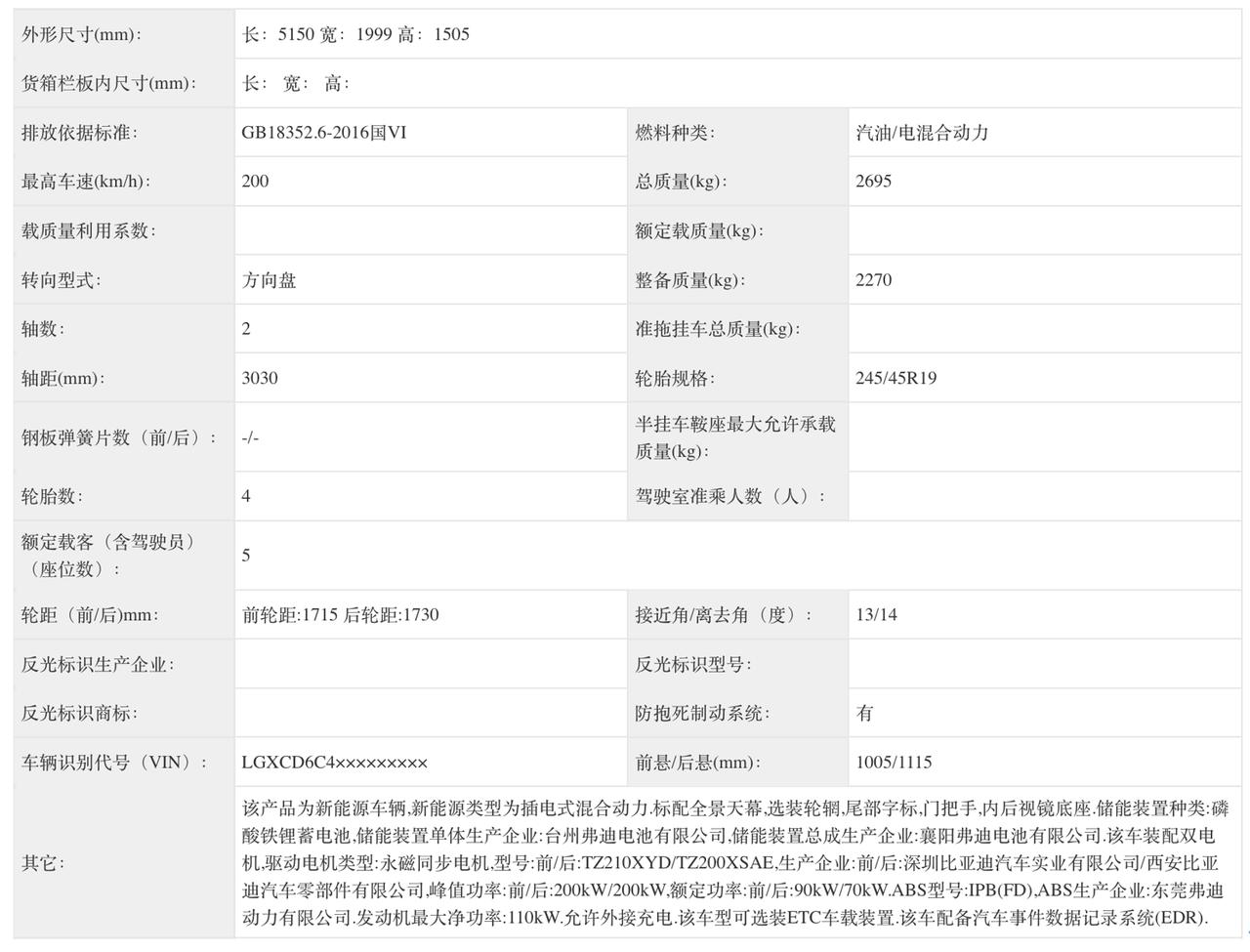Select the overhang value 1005/1115
1250x952 pixels.
coord(894,763)
